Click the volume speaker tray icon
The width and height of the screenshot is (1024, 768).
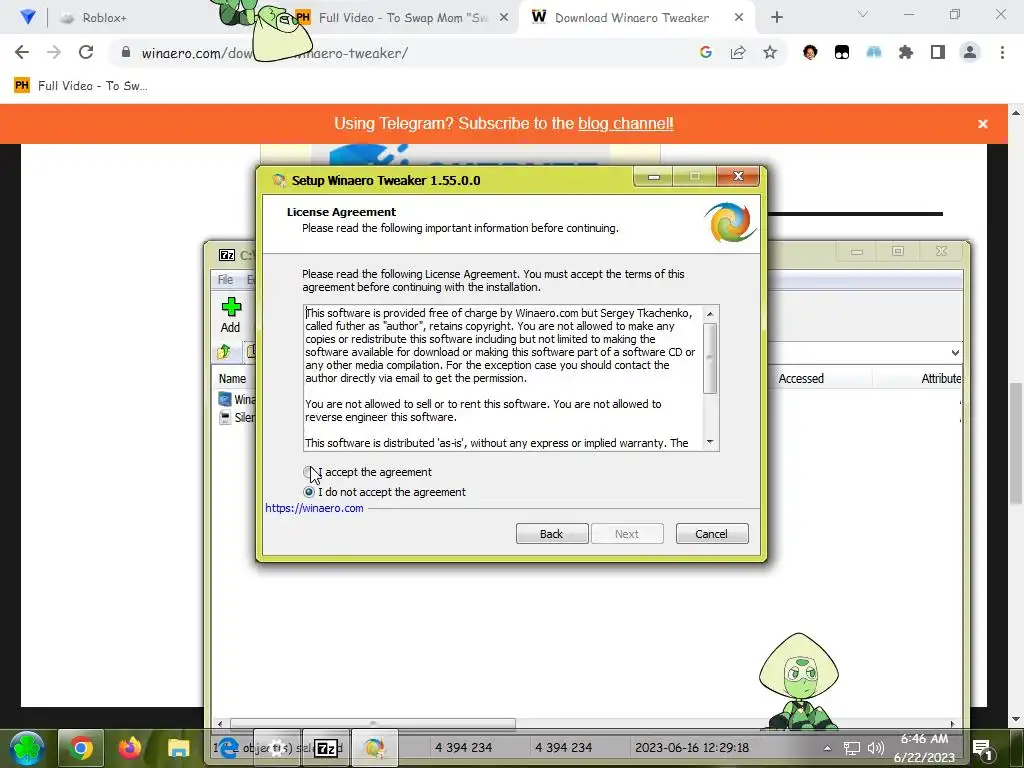pos(875,748)
